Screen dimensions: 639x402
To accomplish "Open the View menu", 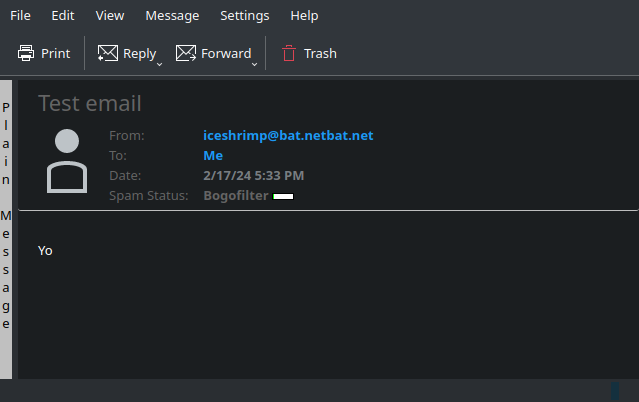I will 110,15.
